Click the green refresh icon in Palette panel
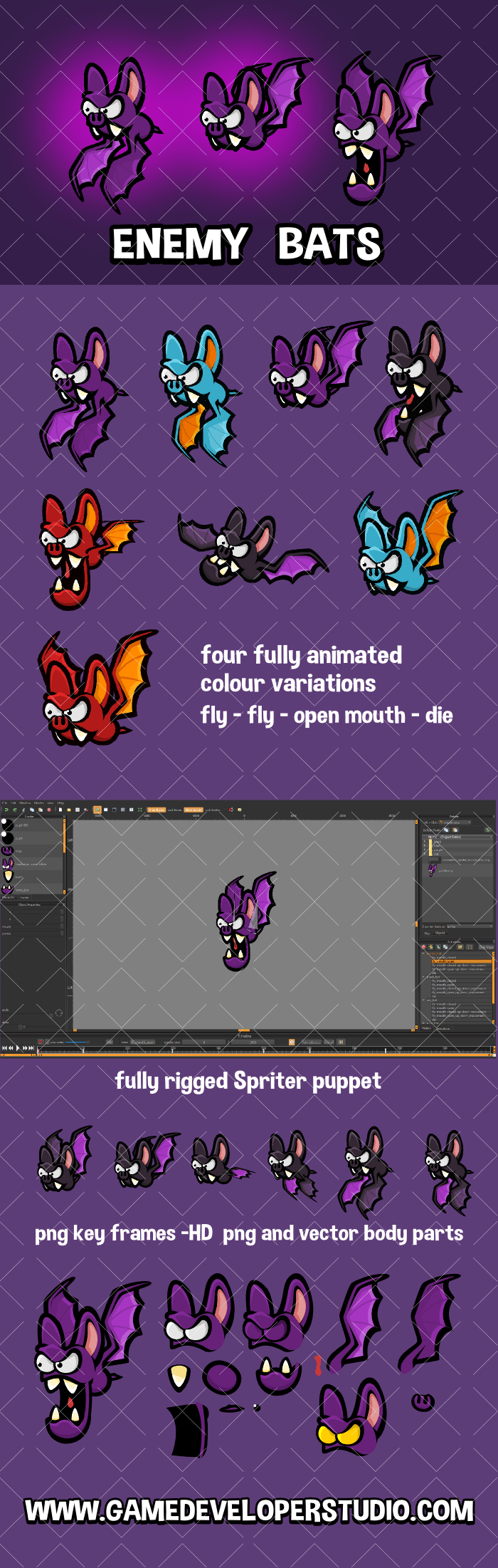 [488, 830]
